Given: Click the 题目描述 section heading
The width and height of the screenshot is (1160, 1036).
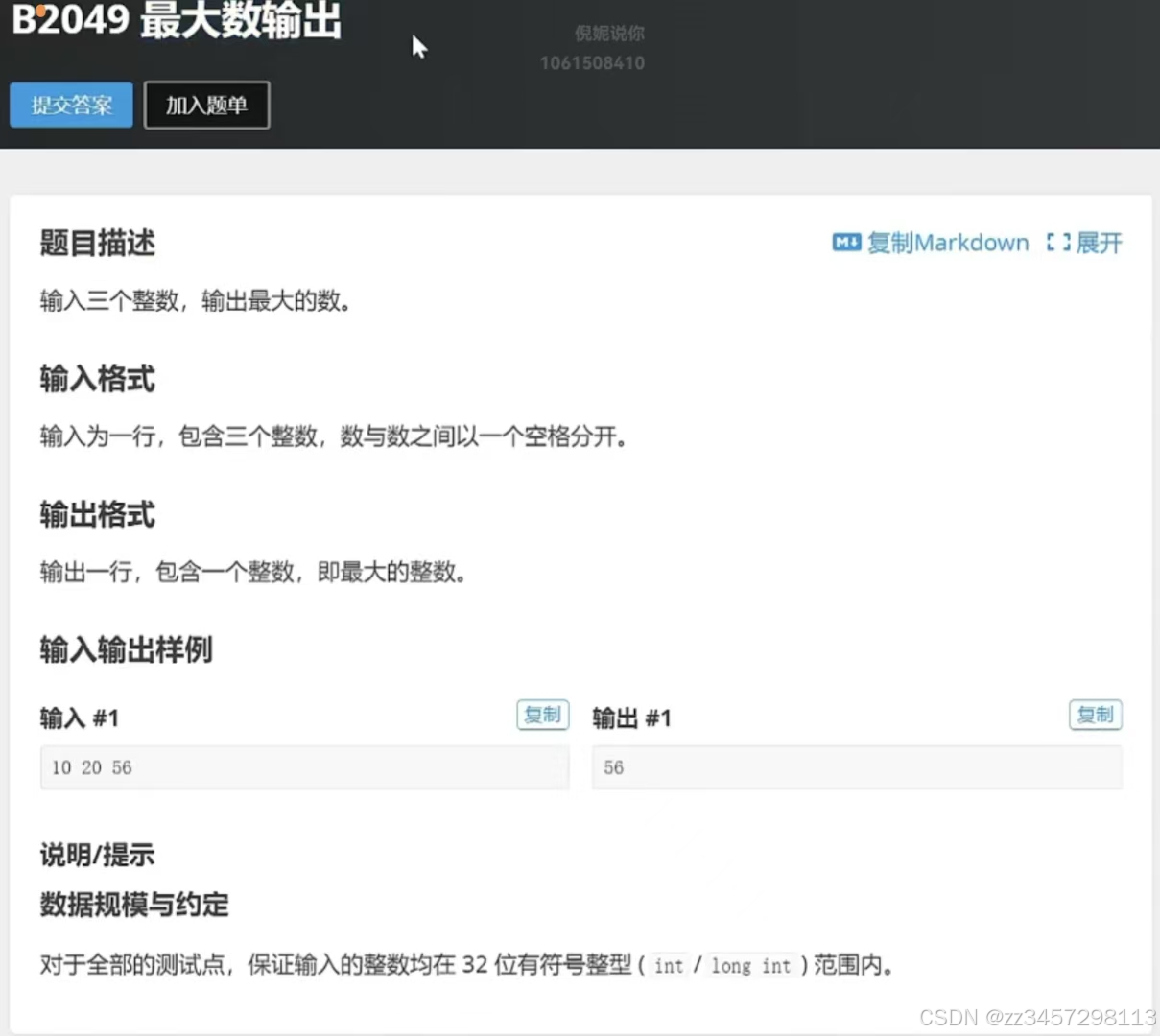Looking at the screenshot, I should pos(97,245).
